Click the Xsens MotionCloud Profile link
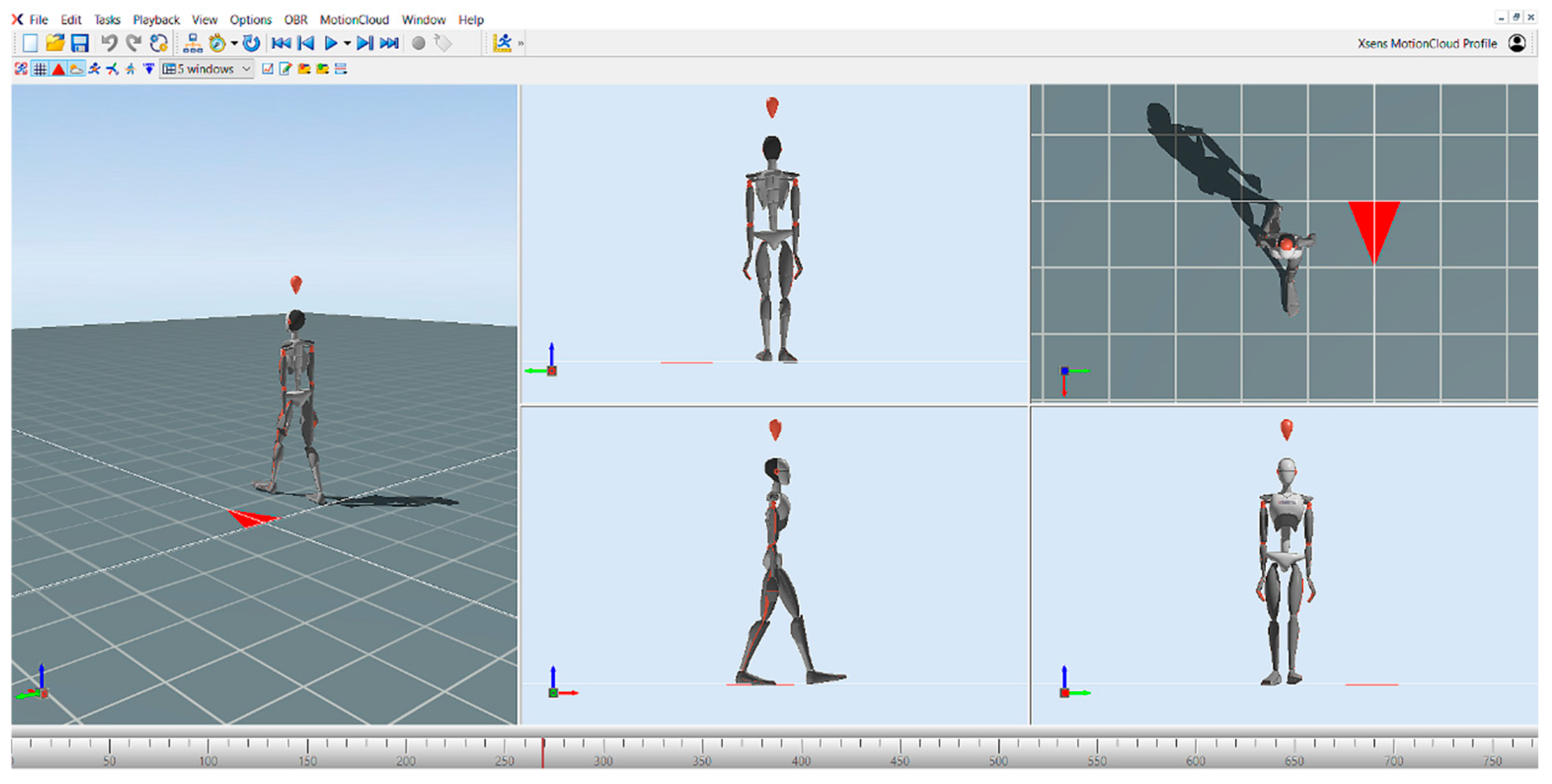Image resolution: width=1552 pixels, height=784 pixels. [x=1426, y=43]
